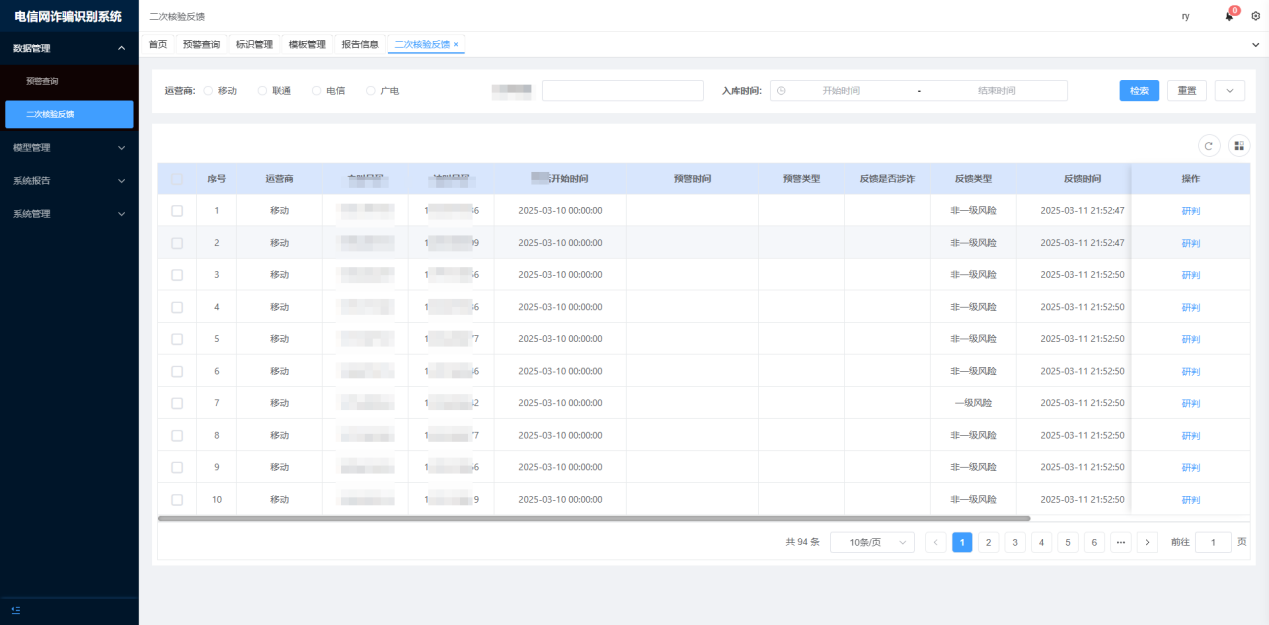This screenshot has width=1269, height=625.
Task: Toggle the select-all header checkbox
Action: [177, 179]
